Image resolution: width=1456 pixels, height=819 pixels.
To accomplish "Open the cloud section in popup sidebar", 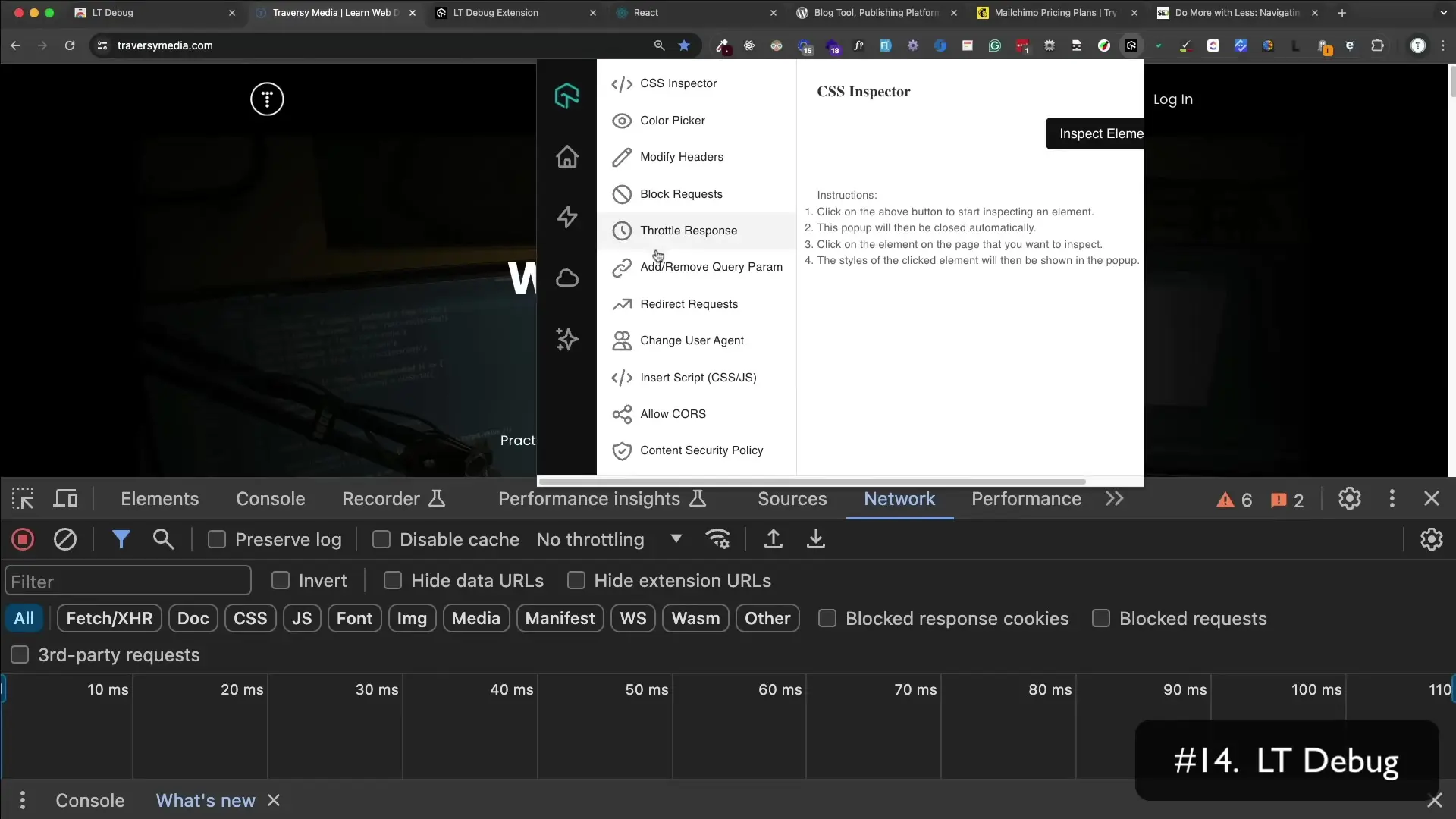I will click(567, 278).
